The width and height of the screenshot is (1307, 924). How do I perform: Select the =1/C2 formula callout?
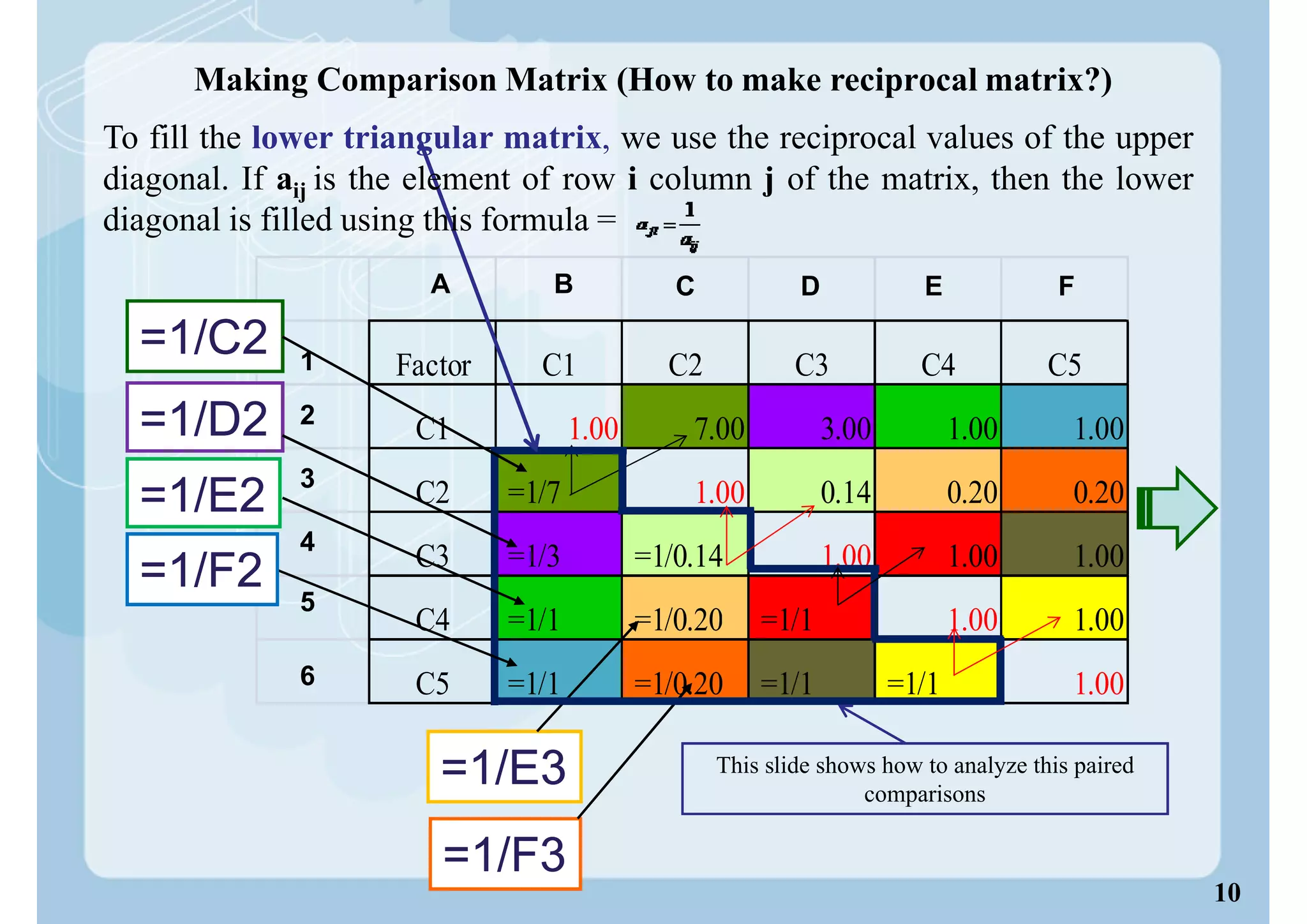point(205,336)
